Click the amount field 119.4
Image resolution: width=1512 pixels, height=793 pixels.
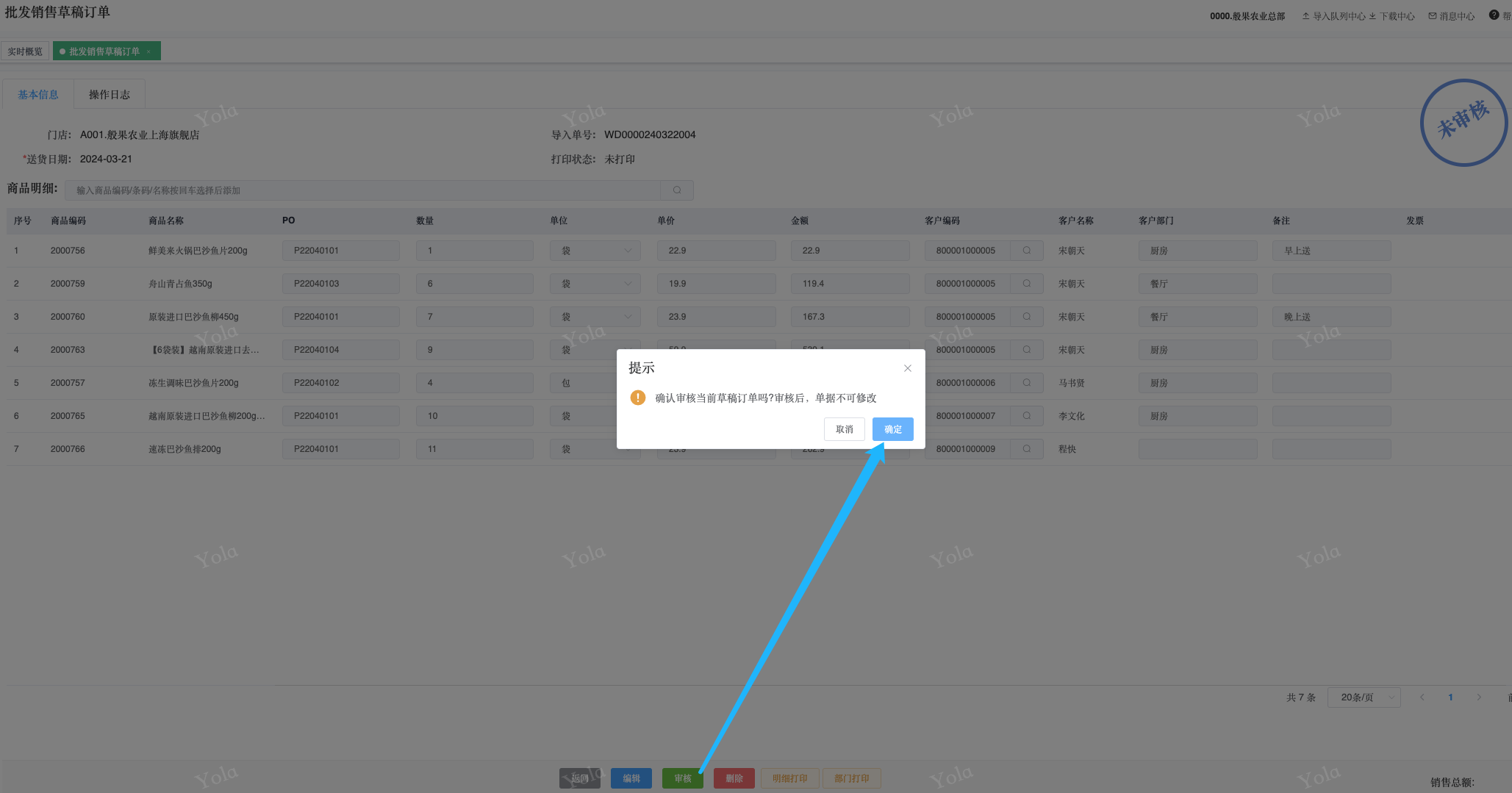[850, 284]
